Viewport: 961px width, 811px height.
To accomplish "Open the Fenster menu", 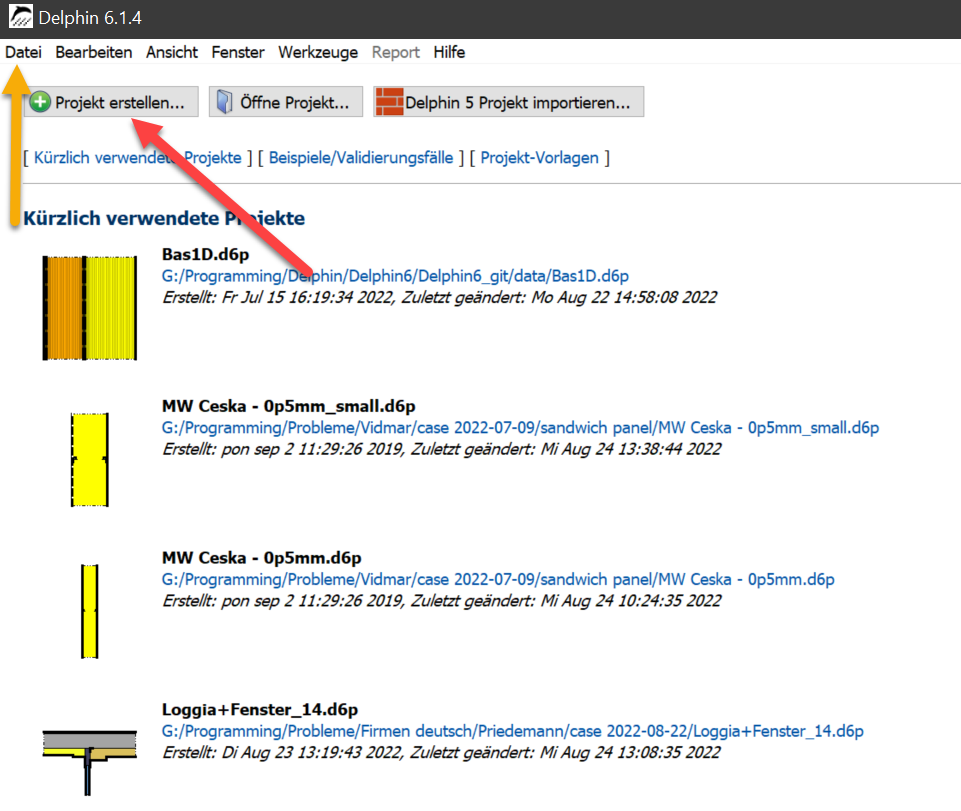I will point(238,53).
